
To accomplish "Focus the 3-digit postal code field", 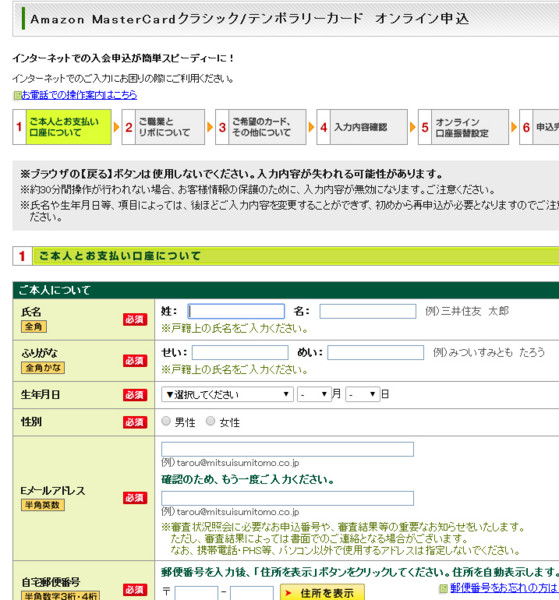I will tap(196, 593).
